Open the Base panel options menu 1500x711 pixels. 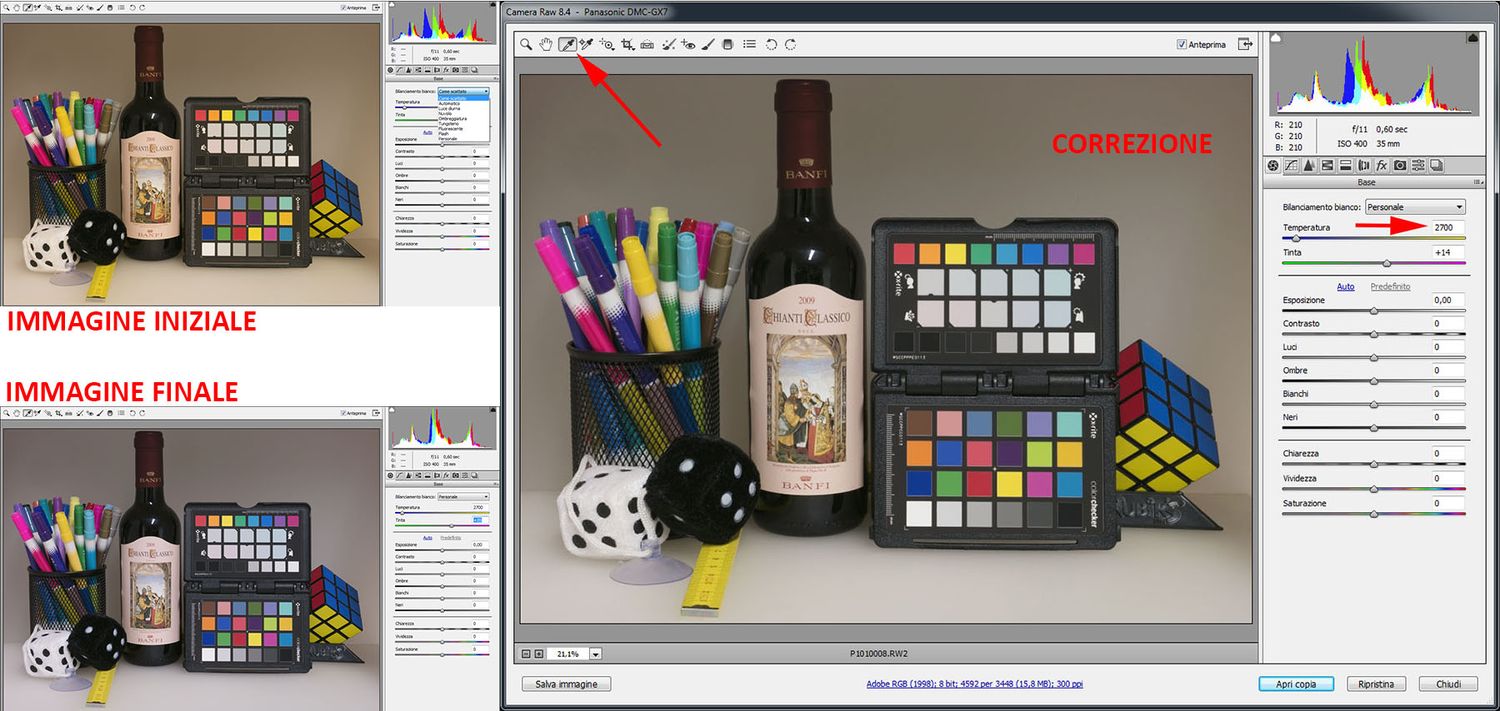click(1476, 183)
